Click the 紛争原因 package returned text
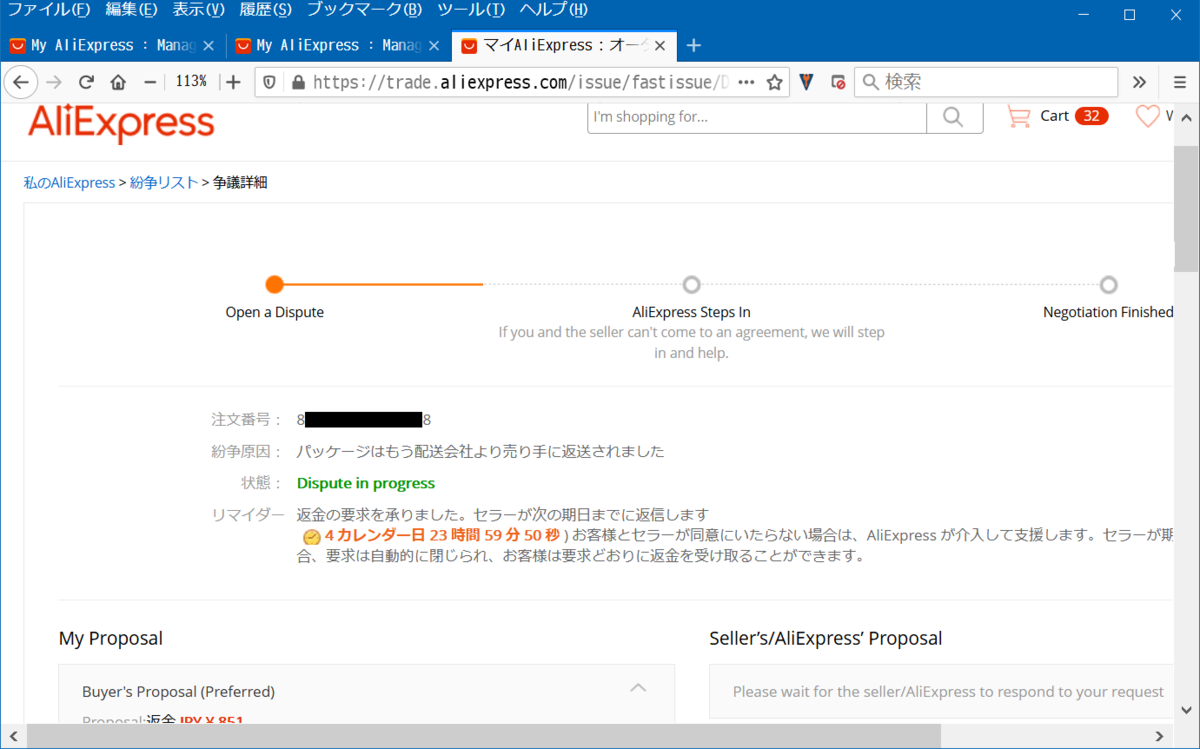Screen dimensions: 1200x749 pyautogui.click(x=480, y=451)
